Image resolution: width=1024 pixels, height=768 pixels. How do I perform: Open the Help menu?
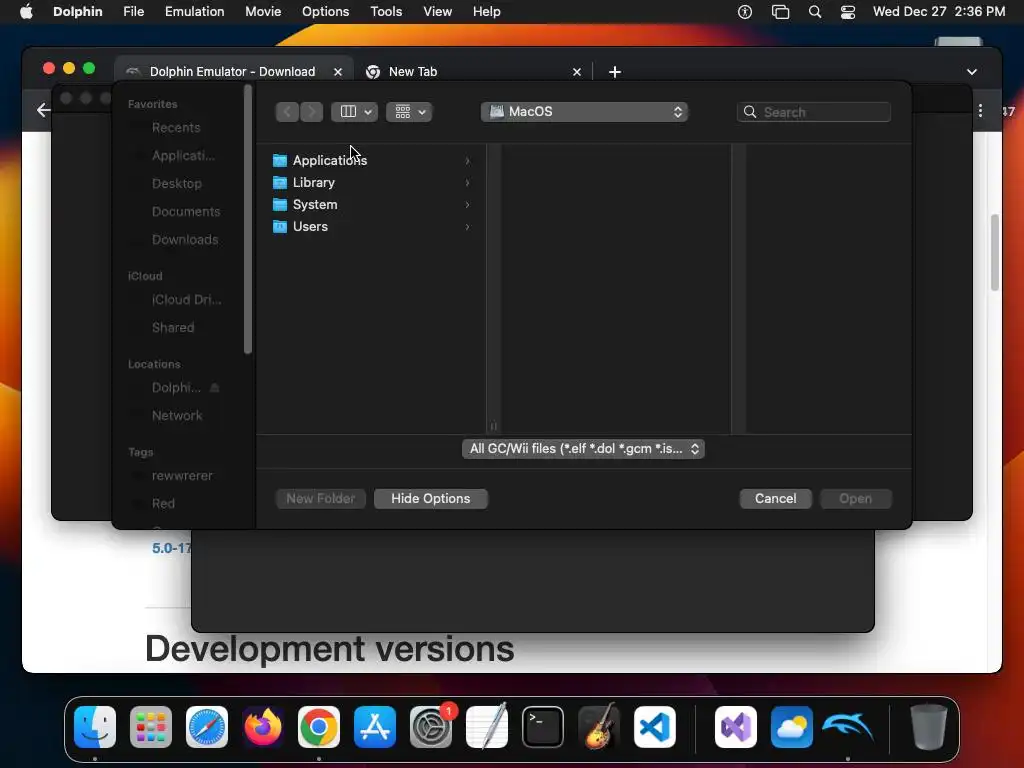tap(487, 12)
